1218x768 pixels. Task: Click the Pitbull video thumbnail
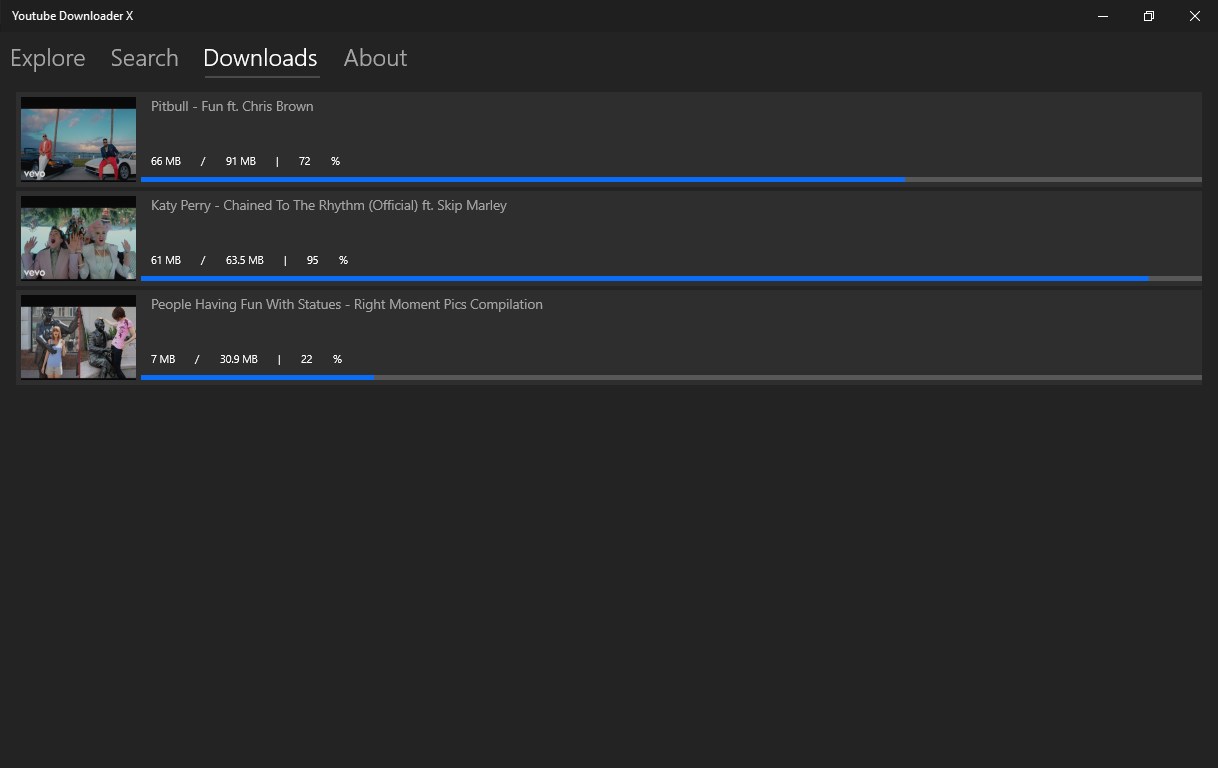(78, 139)
